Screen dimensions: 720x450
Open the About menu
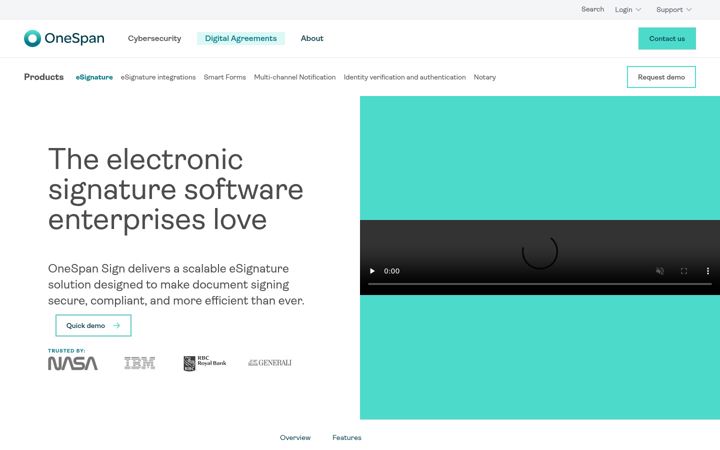pos(312,39)
